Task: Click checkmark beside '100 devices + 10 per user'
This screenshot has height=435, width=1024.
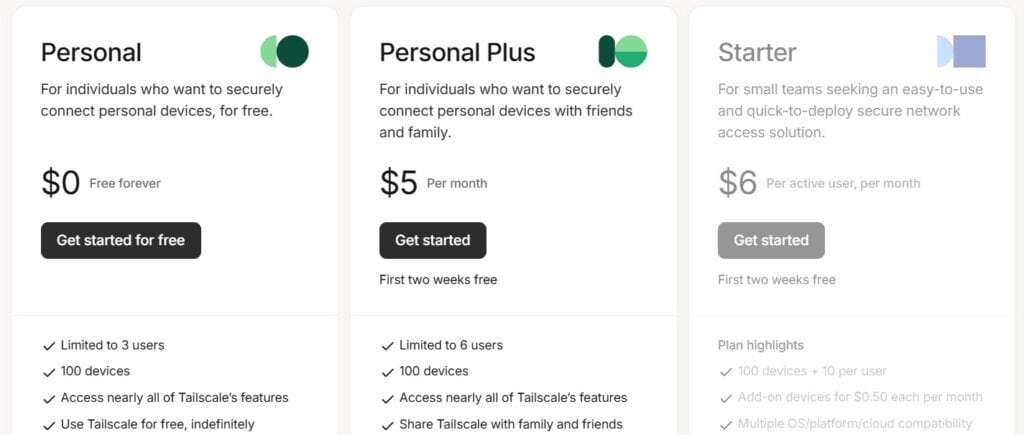Action: click(x=726, y=372)
